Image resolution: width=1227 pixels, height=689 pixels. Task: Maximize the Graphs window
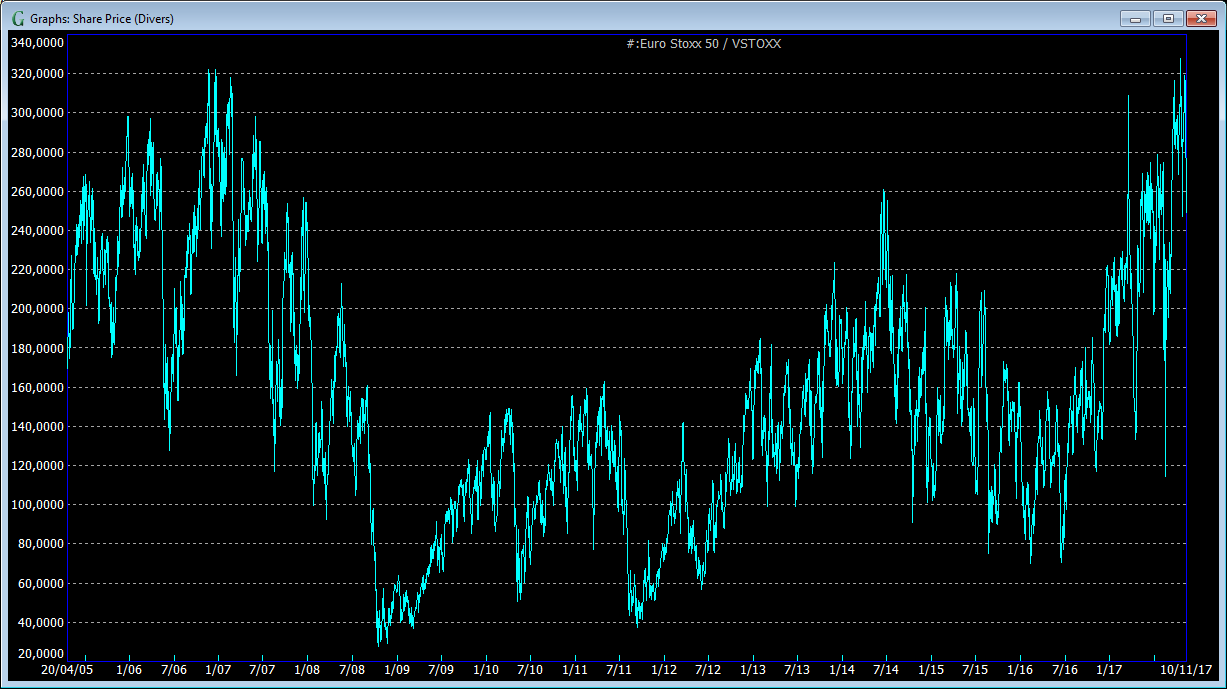[1167, 18]
